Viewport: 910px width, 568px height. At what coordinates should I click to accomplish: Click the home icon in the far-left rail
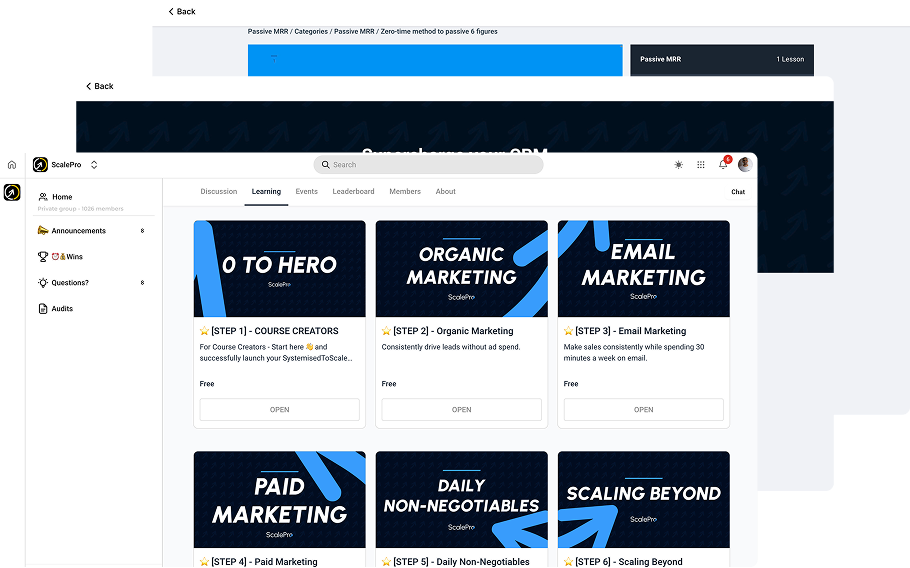(x=12, y=165)
